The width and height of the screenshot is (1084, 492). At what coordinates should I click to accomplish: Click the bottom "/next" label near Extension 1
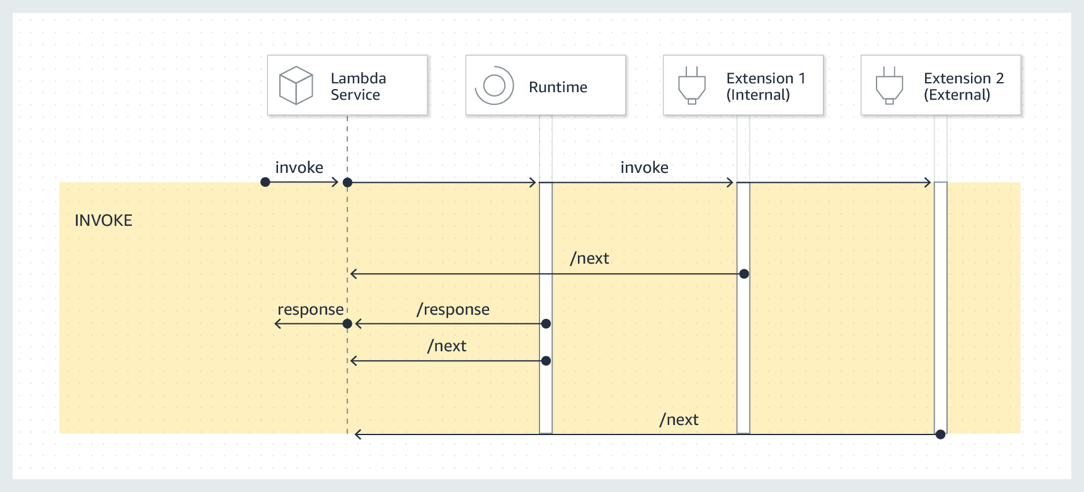tap(679, 419)
